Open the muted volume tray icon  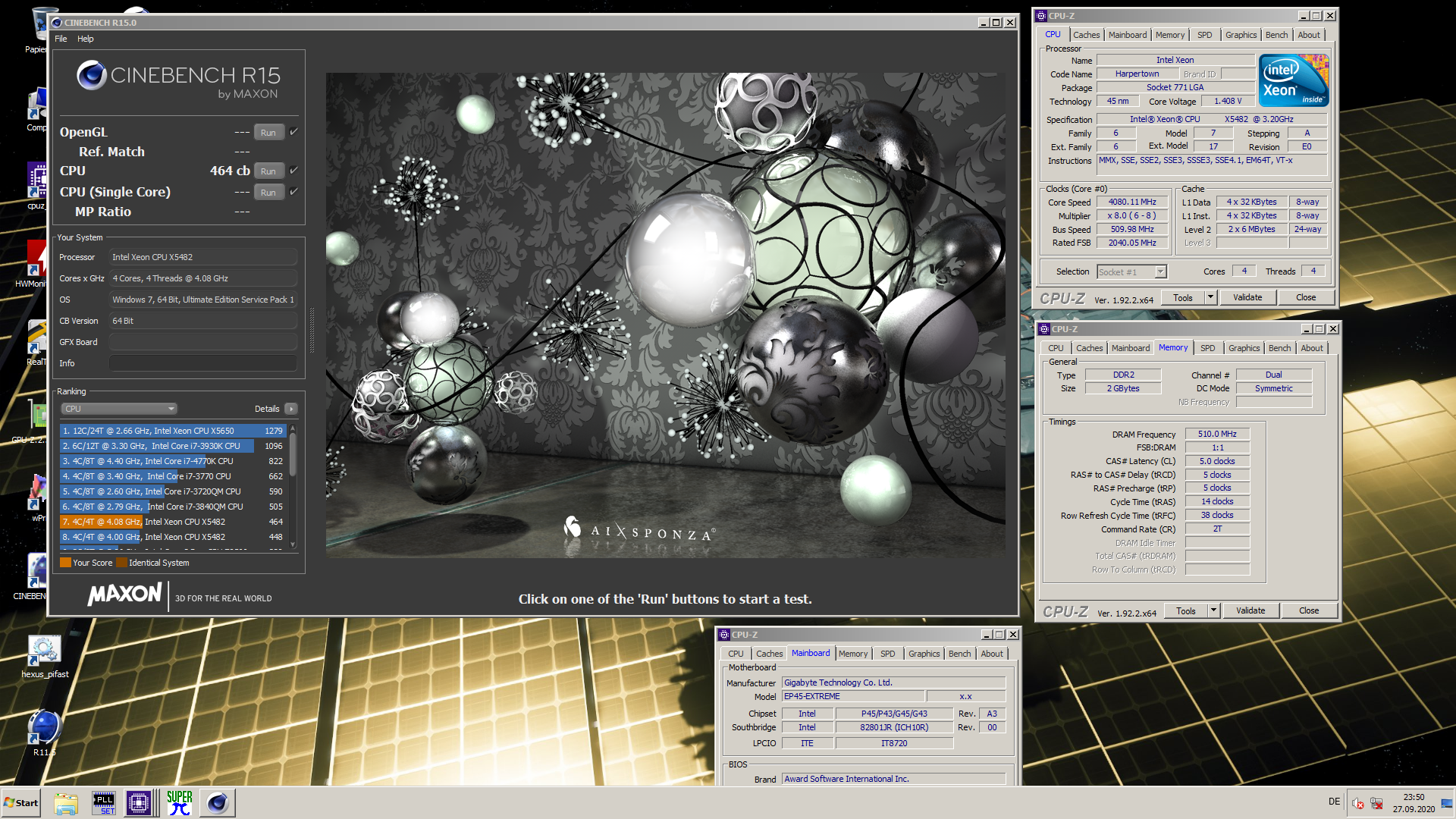pos(1358,804)
